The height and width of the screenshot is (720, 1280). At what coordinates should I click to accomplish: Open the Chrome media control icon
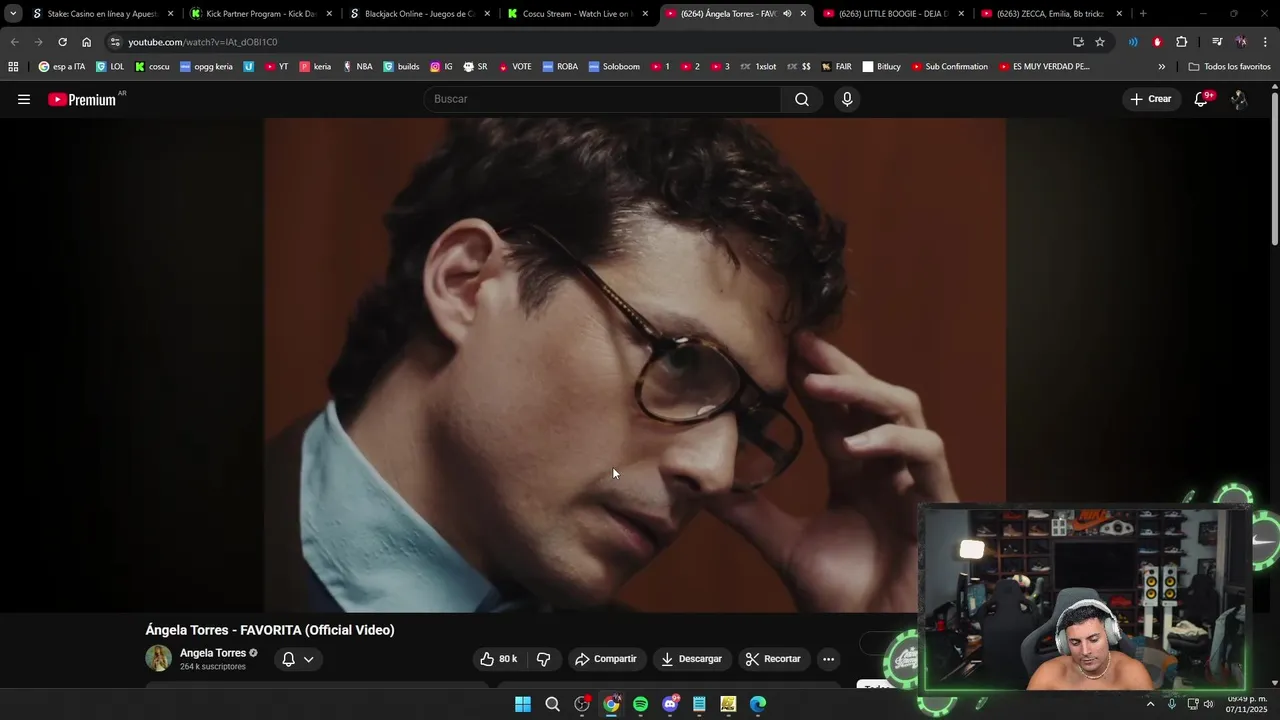click(1217, 42)
